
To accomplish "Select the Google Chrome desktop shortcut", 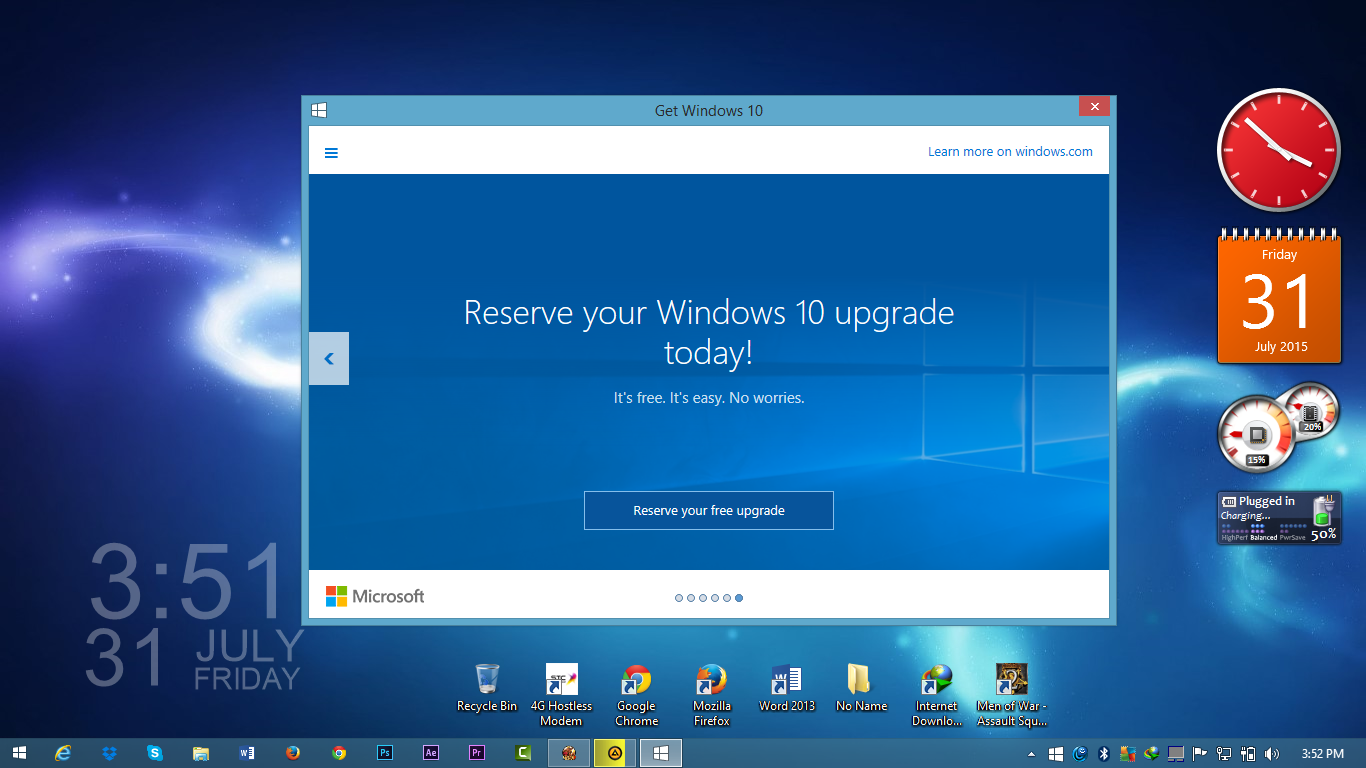I will coord(636,695).
